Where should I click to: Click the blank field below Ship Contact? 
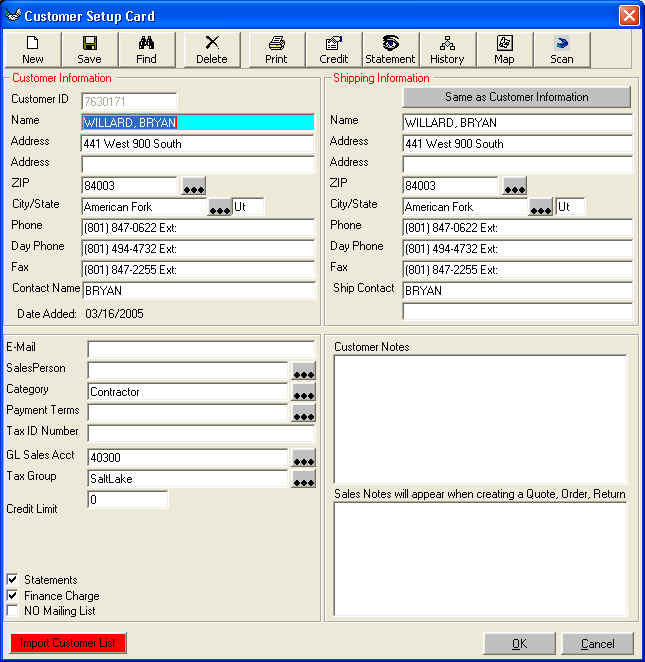click(518, 312)
